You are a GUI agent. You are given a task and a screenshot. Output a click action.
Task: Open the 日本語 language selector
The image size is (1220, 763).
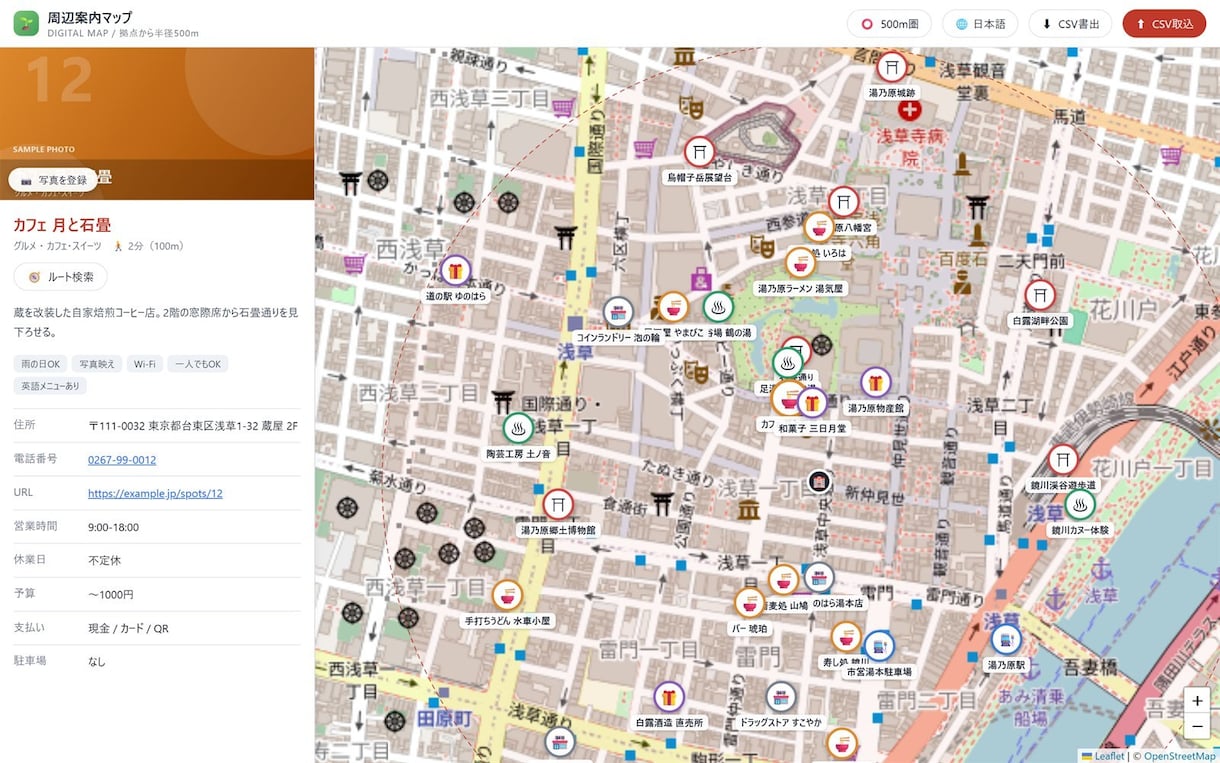[x=980, y=24]
